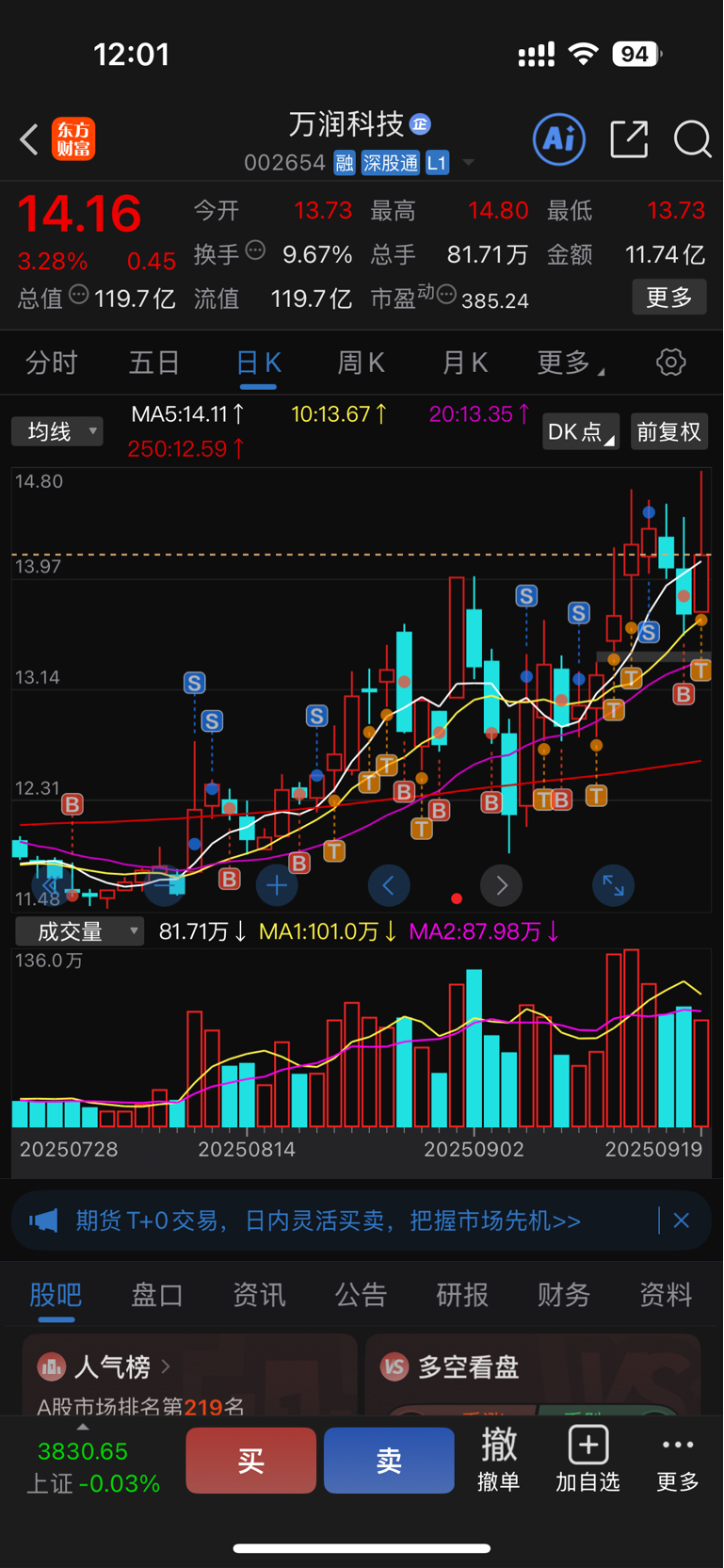The image size is (724, 1568).
Task: Toggle 前复权 adjustment setting
Action: tap(669, 432)
